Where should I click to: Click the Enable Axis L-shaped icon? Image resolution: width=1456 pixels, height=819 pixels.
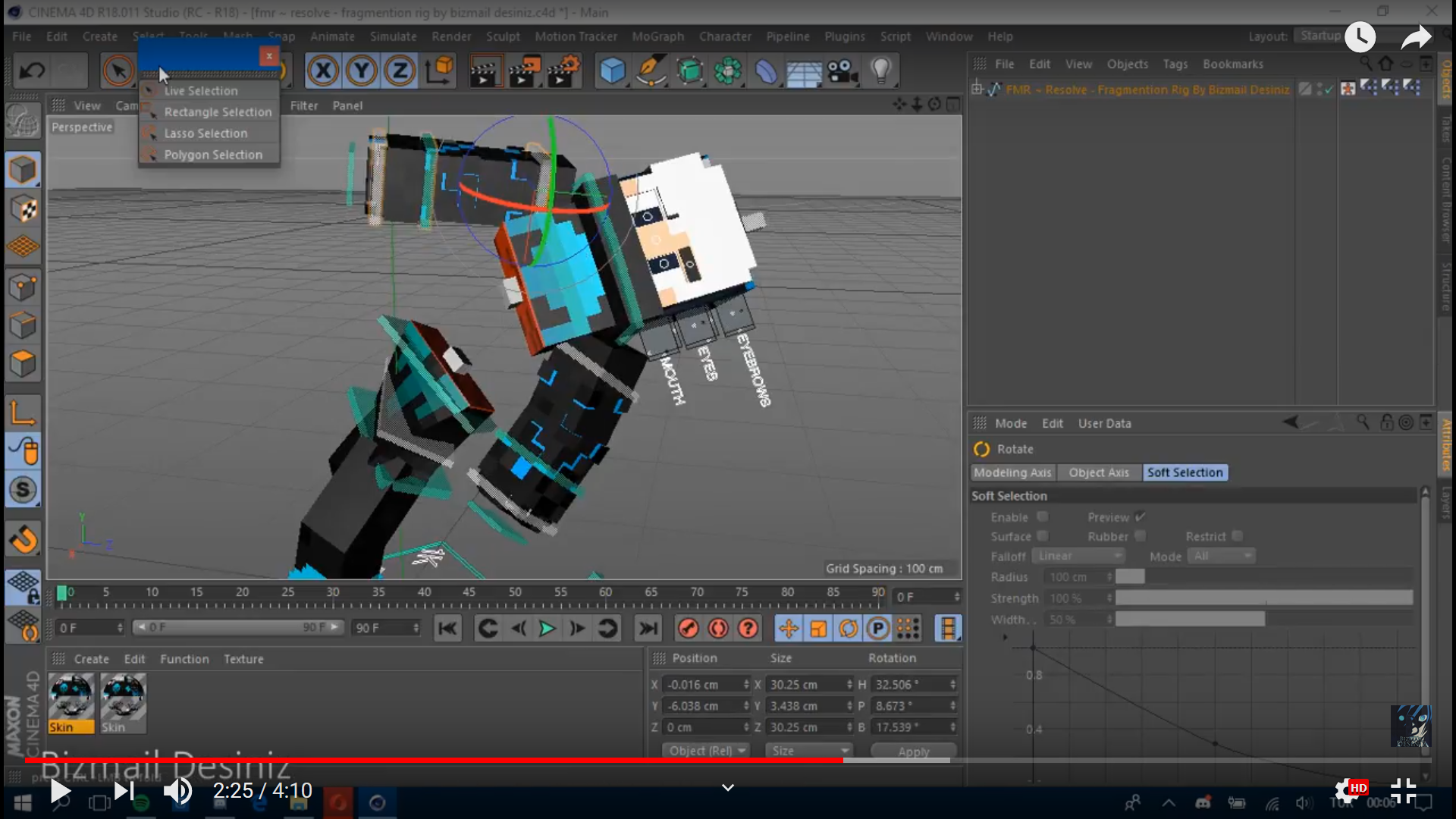[23, 413]
